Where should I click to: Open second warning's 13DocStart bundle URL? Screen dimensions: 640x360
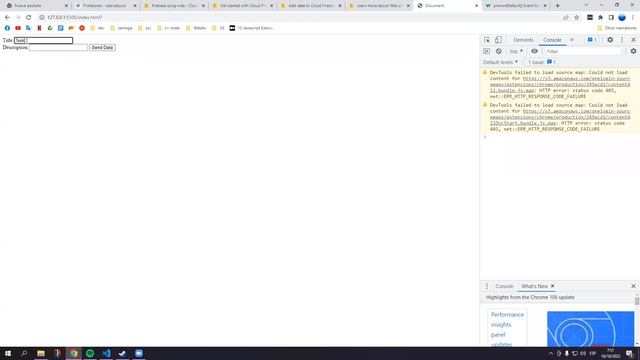560,117
